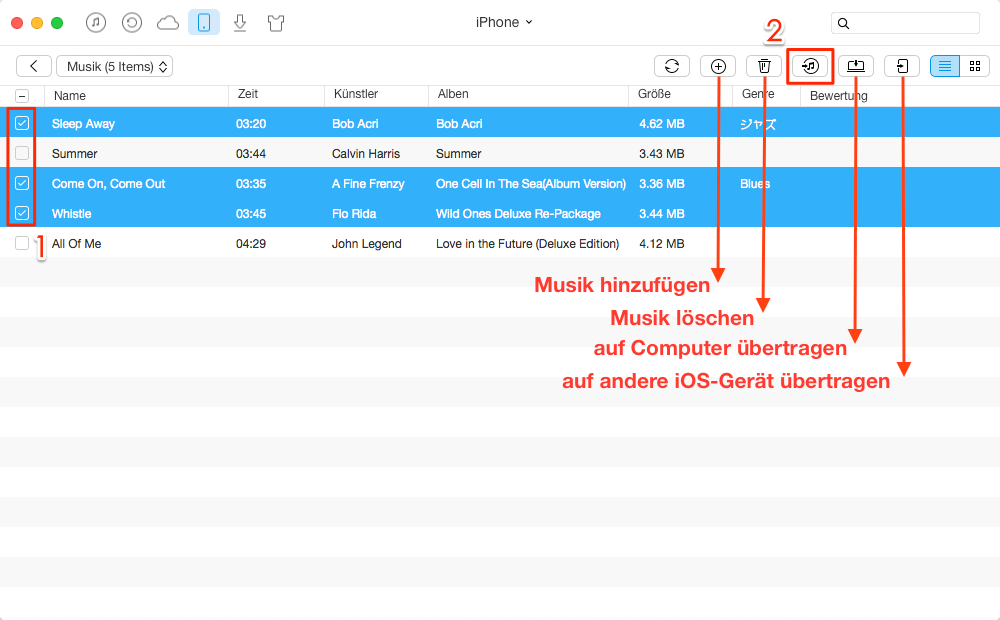Click artist Flo Rida
The height and width of the screenshot is (620, 1000).
point(354,214)
